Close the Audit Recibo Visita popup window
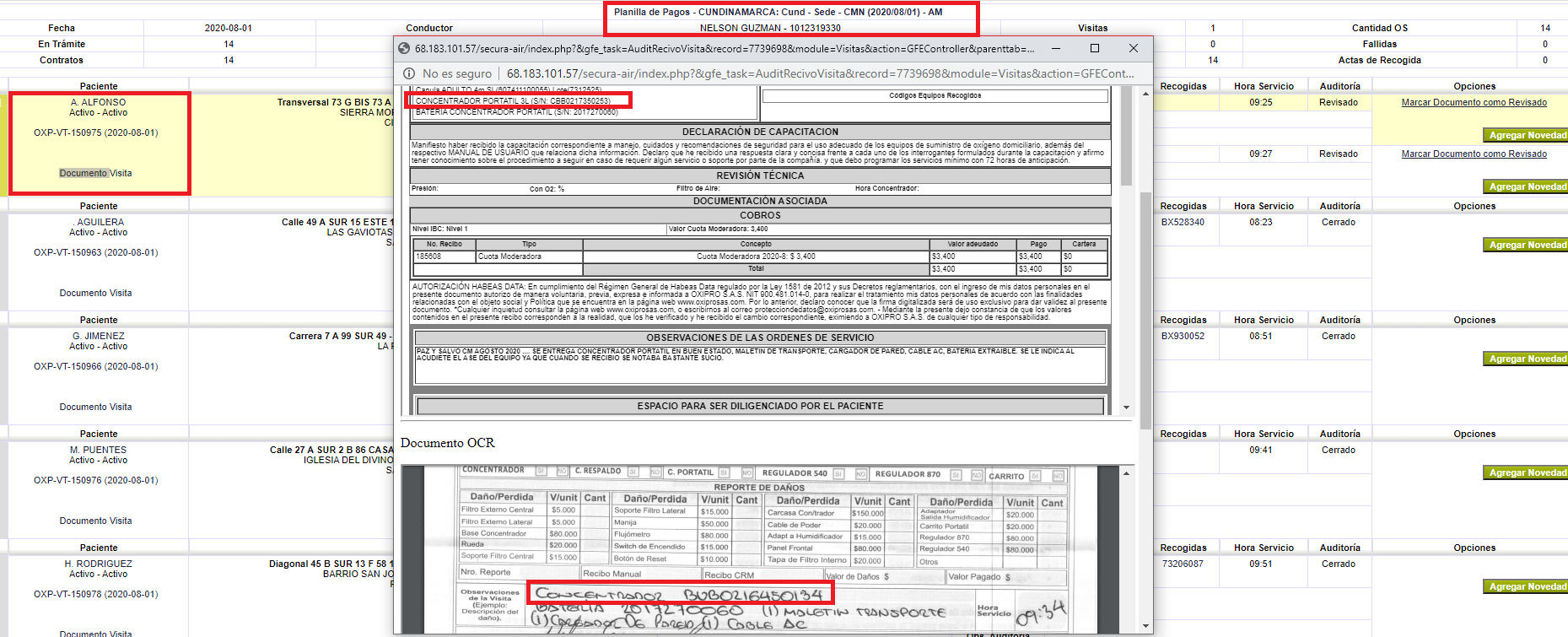 tap(1134, 48)
